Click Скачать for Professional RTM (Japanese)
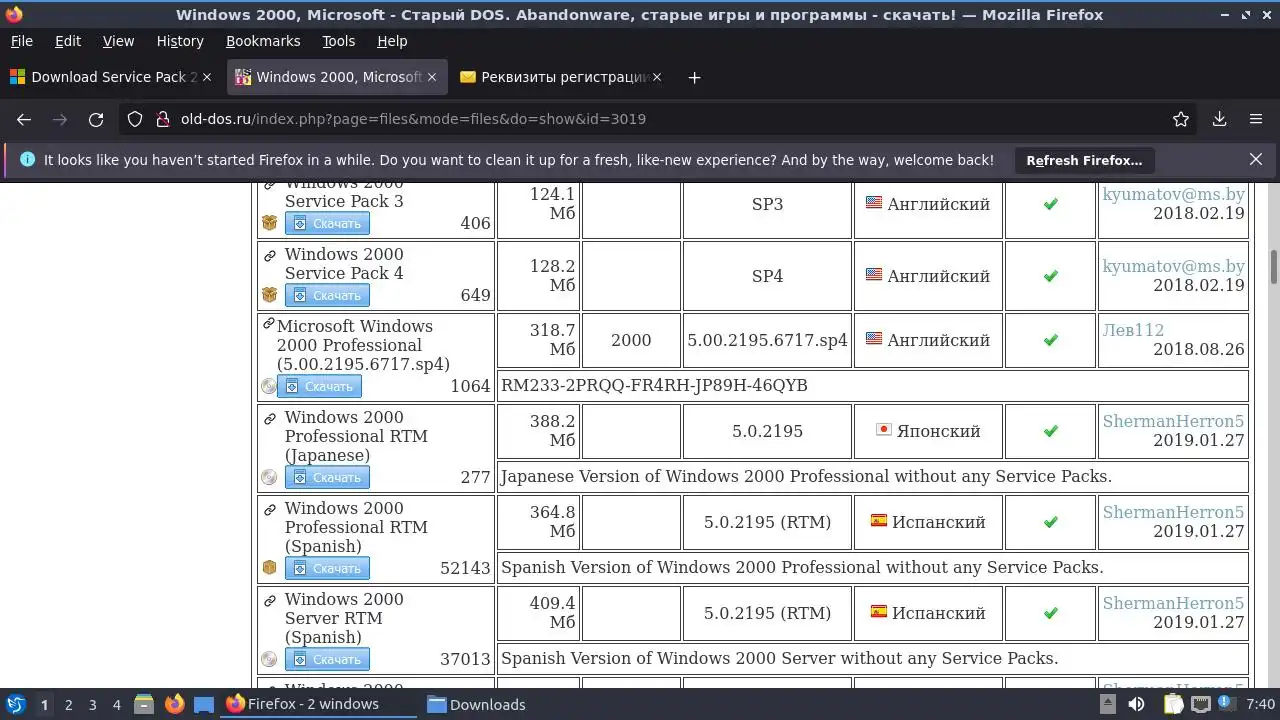This screenshot has width=1280, height=720. tap(327, 477)
